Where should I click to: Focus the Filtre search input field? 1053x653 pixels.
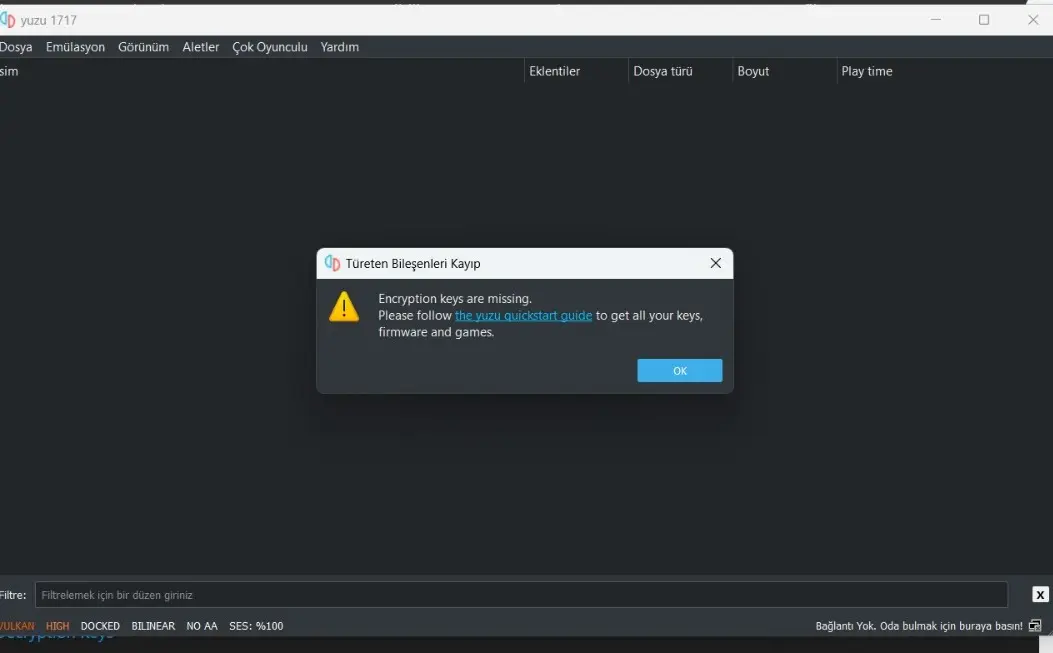coord(521,595)
